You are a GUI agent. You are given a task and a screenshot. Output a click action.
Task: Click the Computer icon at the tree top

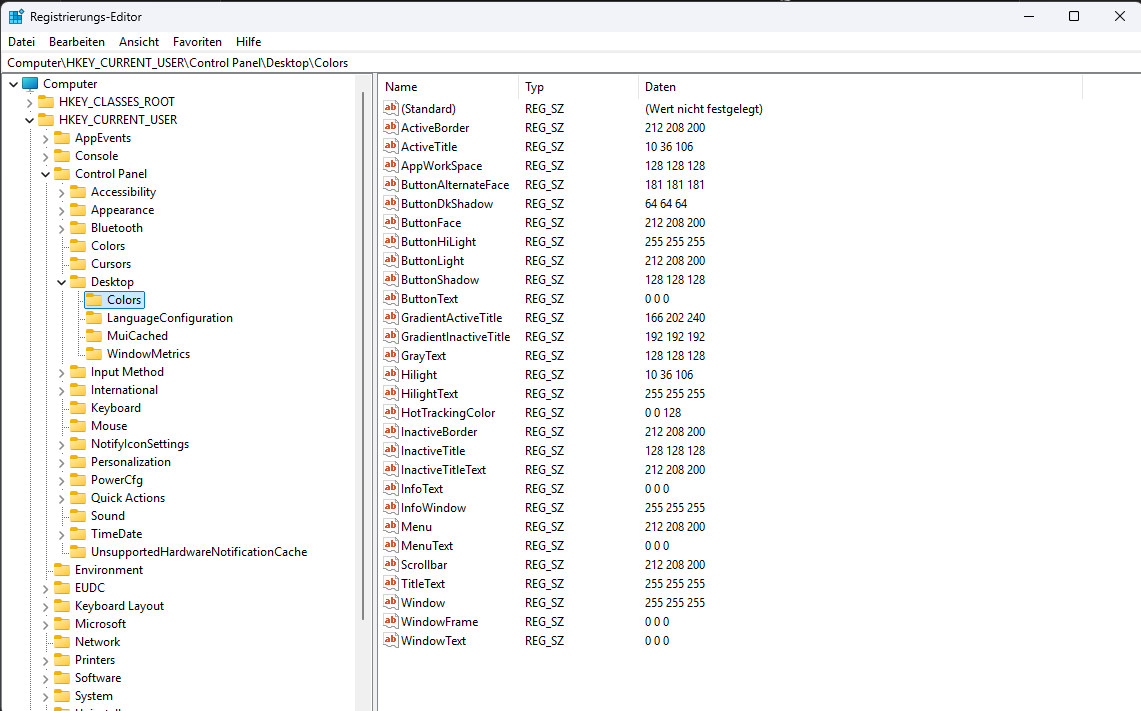coord(30,83)
